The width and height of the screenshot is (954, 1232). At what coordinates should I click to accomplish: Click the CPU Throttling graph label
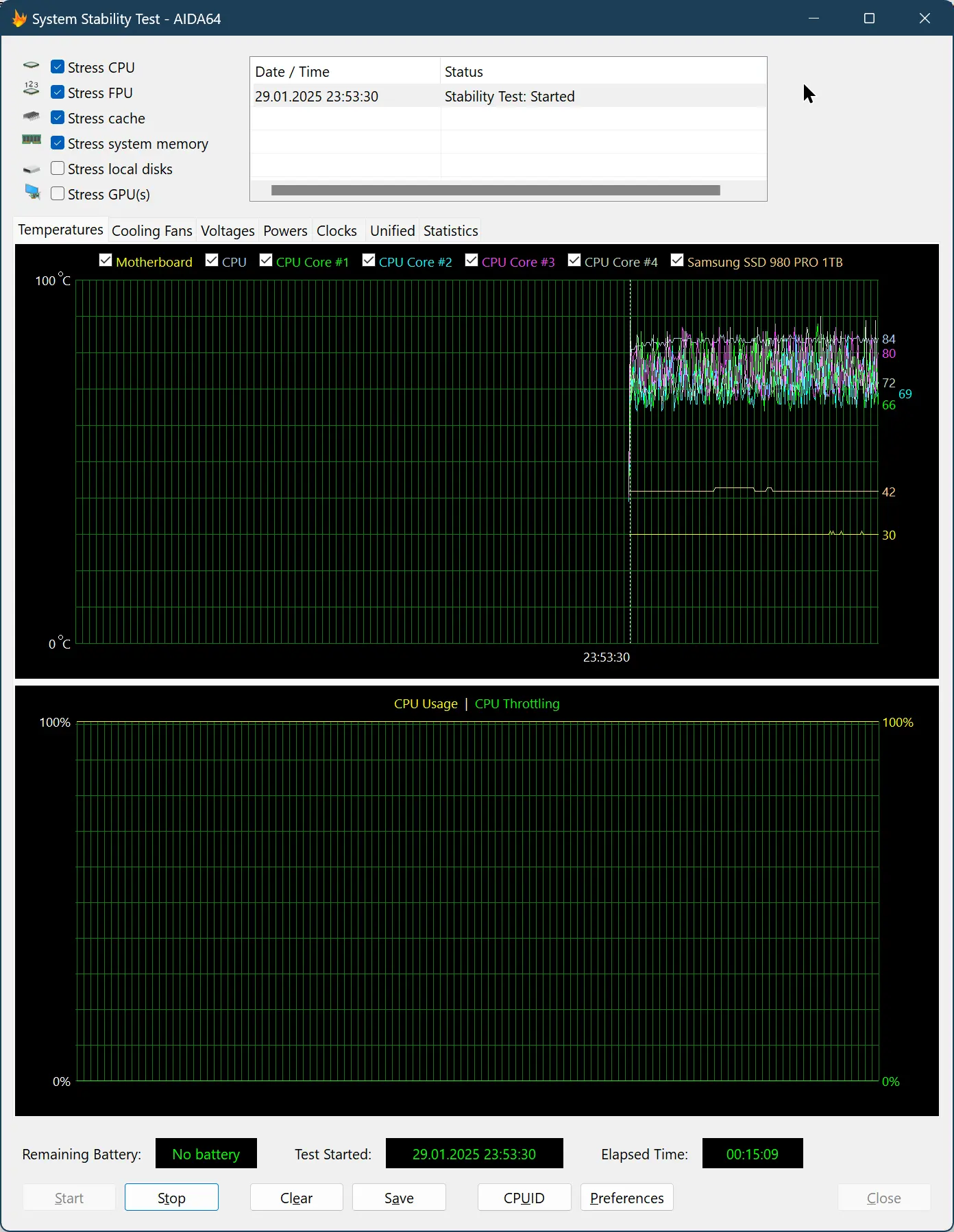(x=517, y=703)
